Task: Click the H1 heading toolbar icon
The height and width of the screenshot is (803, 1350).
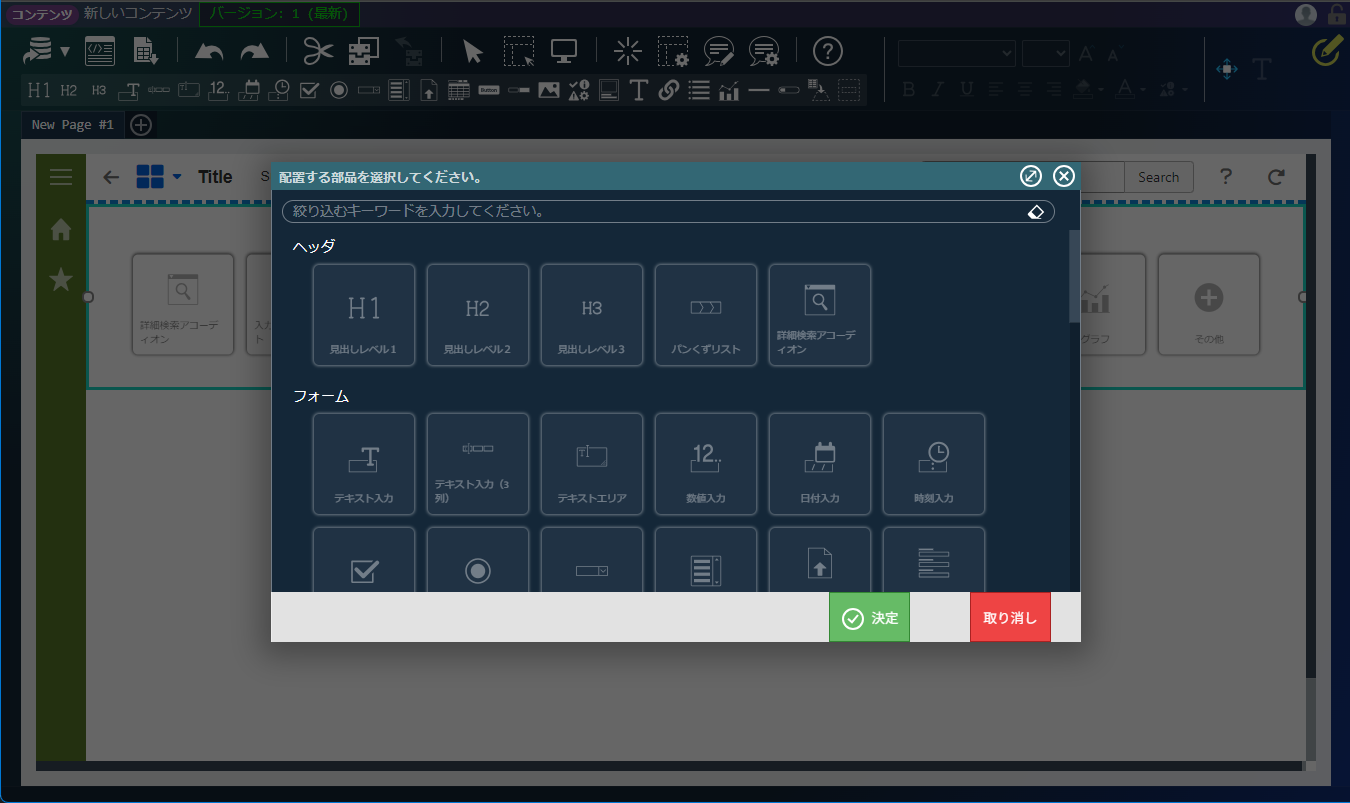Action: click(39, 90)
